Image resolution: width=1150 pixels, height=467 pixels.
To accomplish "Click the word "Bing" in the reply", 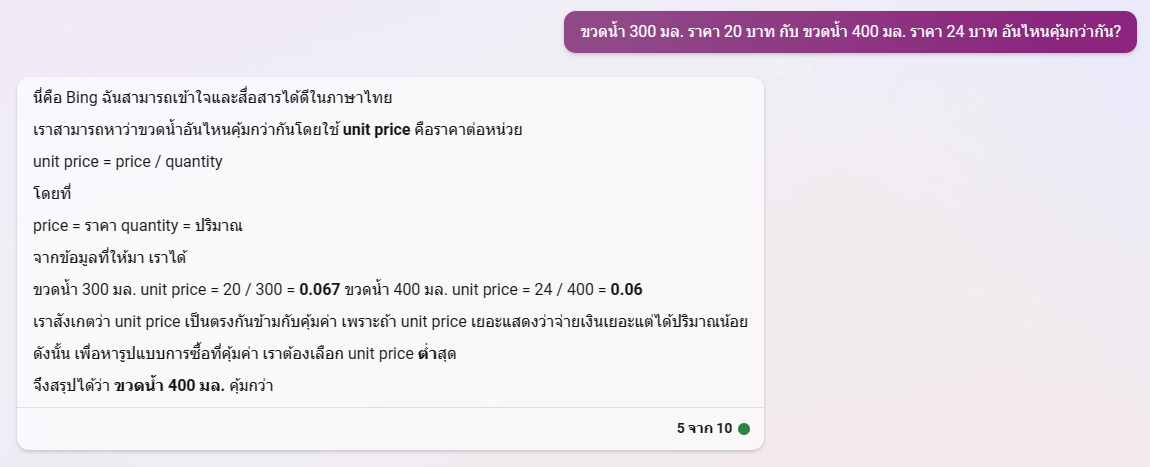I will [x=79, y=98].
